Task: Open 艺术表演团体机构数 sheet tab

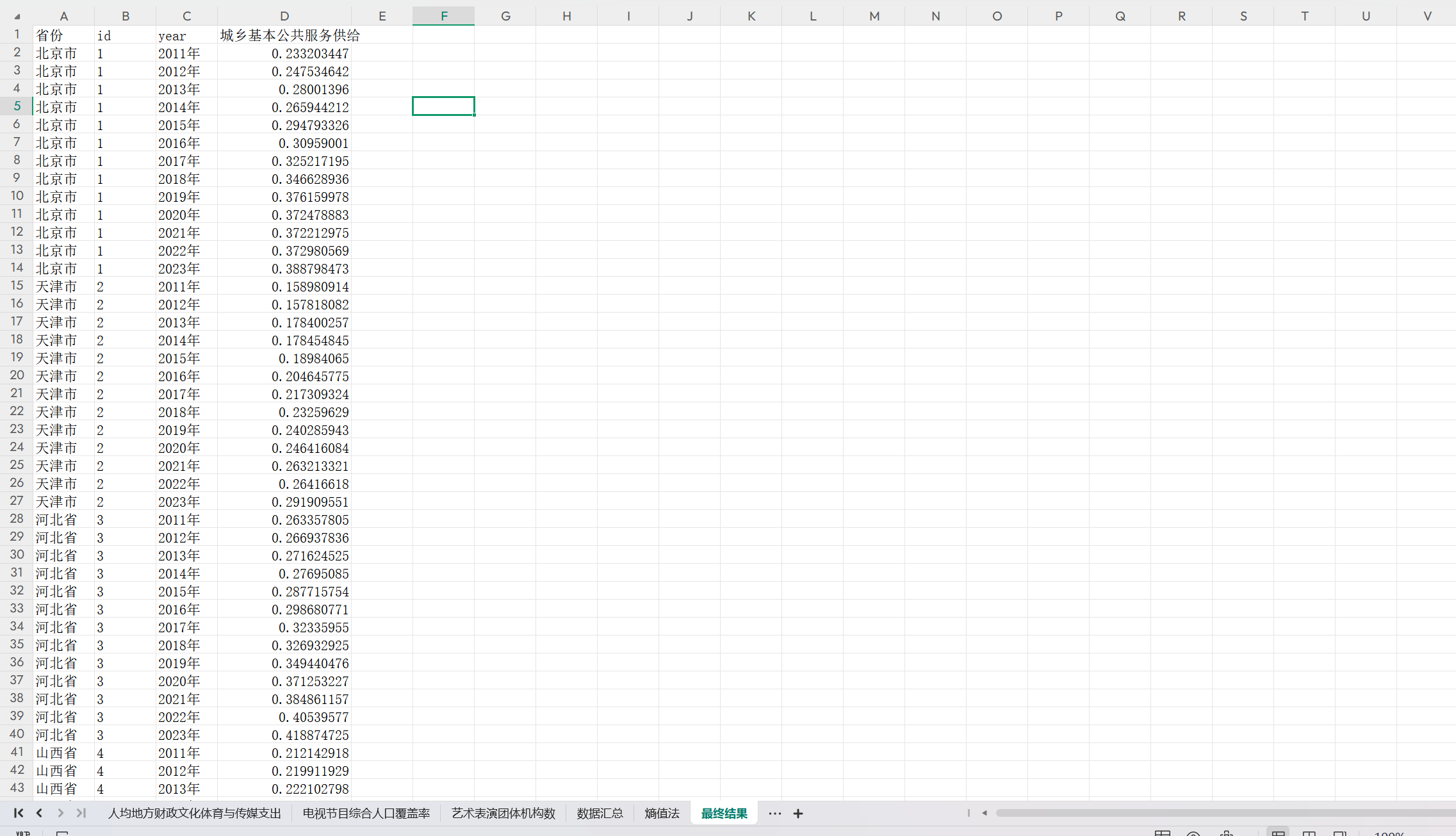Action: coord(503,814)
